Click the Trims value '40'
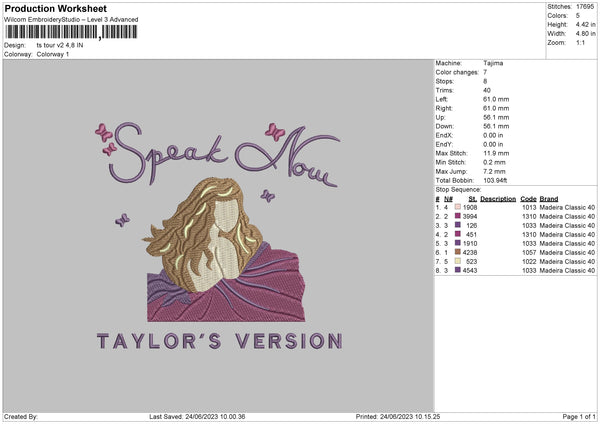Image resolution: width=600 pixels, height=424 pixels. 487,90
